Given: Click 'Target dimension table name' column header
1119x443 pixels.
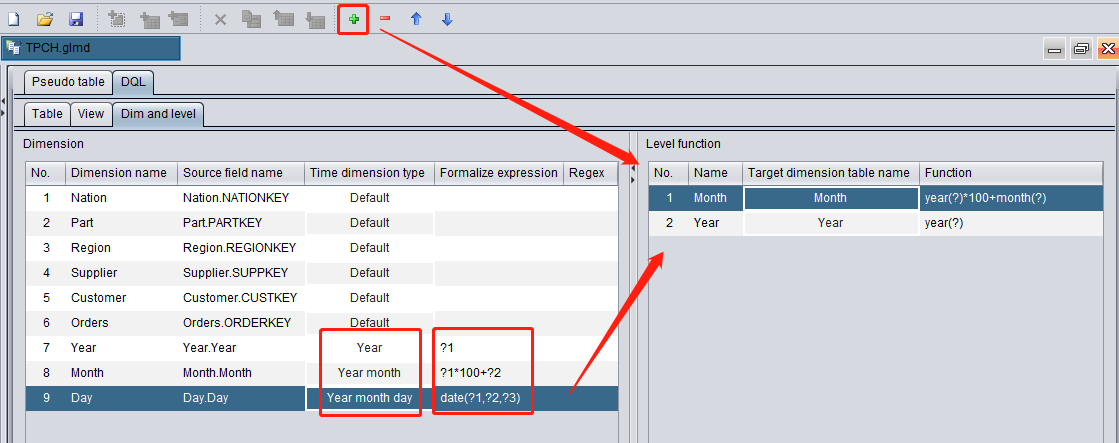Looking at the screenshot, I should click(831, 173).
